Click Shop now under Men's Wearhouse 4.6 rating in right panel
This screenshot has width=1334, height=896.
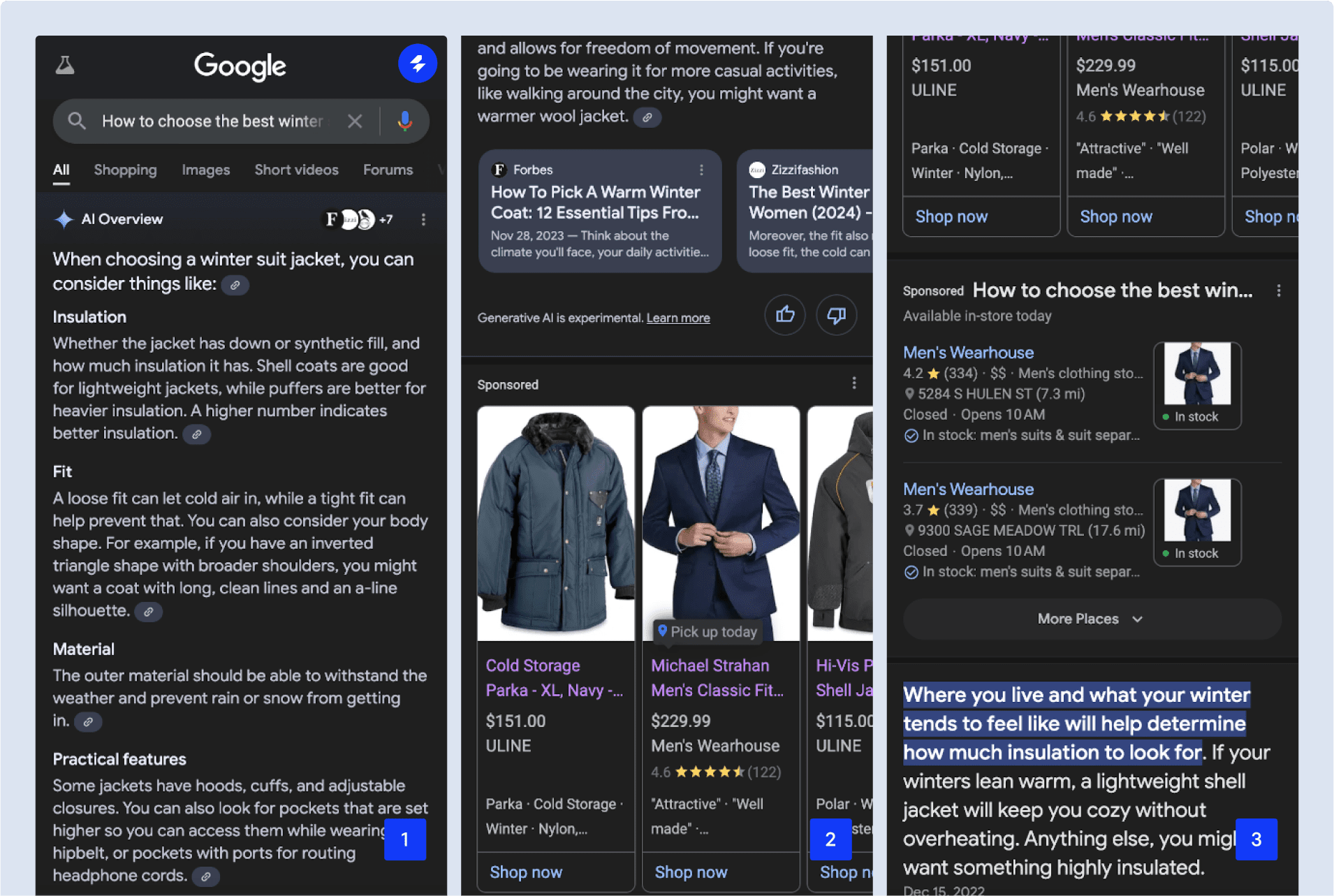1116,216
